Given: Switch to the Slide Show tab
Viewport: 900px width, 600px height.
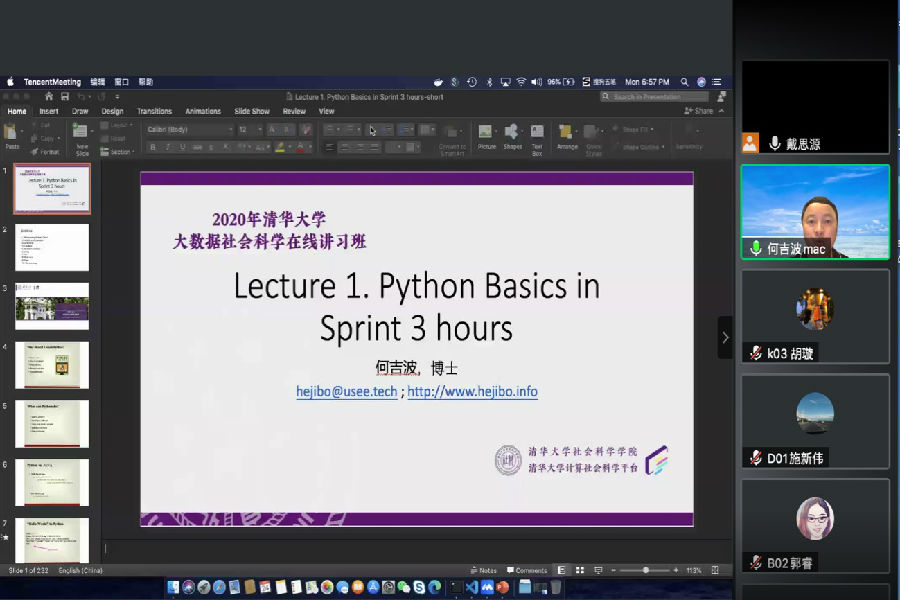Looking at the screenshot, I should pos(253,111).
